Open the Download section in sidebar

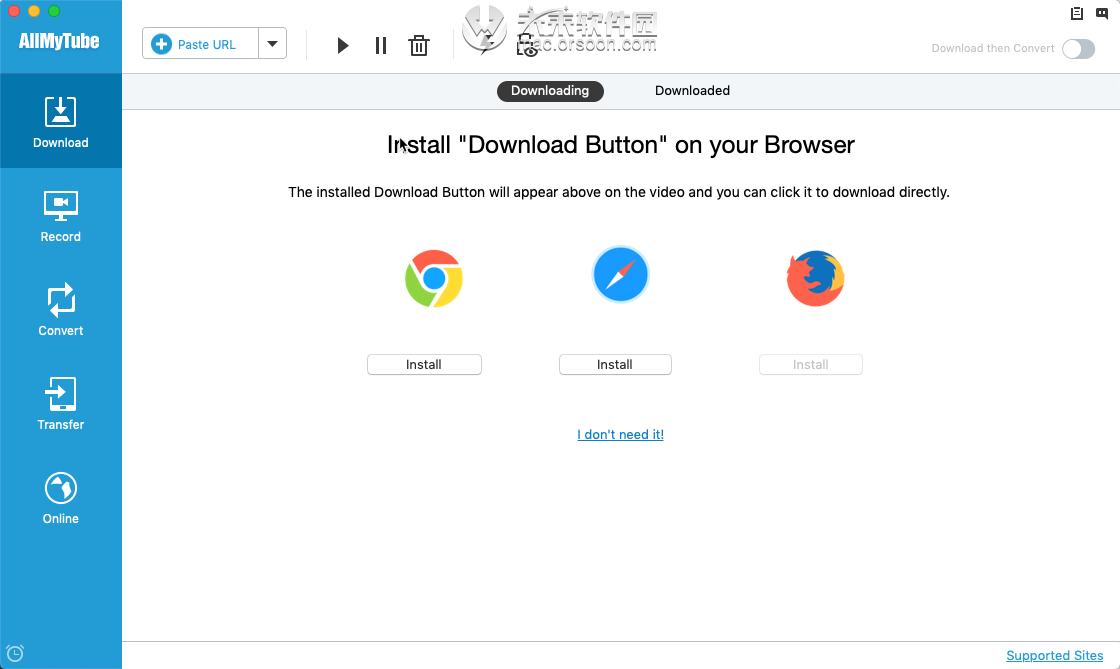61,121
